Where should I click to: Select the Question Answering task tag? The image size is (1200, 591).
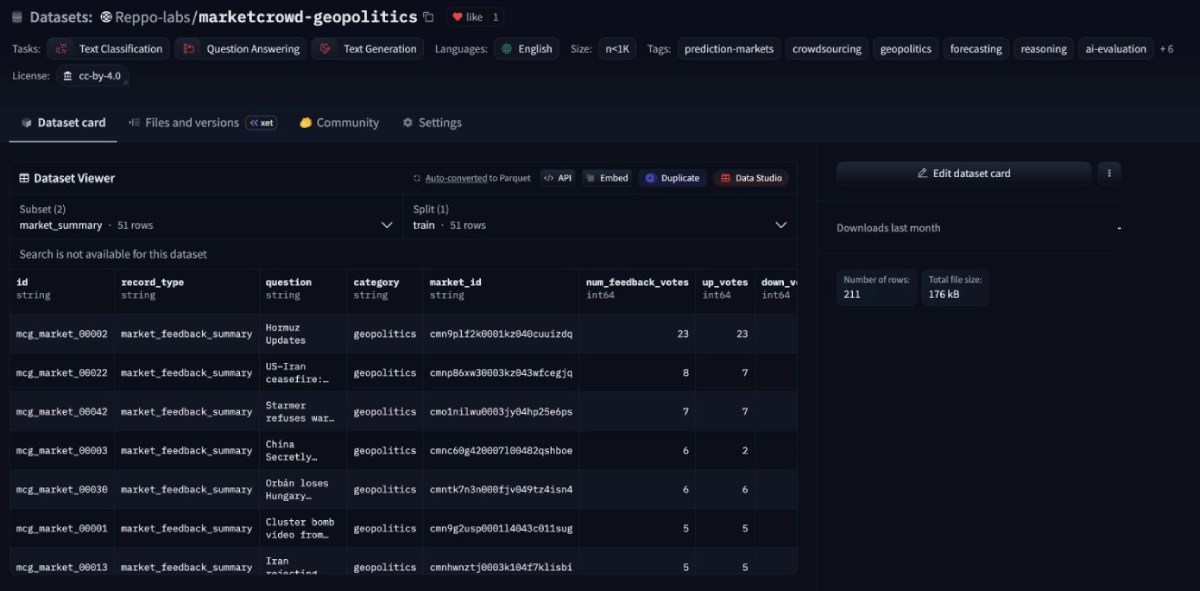click(x=241, y=48)
